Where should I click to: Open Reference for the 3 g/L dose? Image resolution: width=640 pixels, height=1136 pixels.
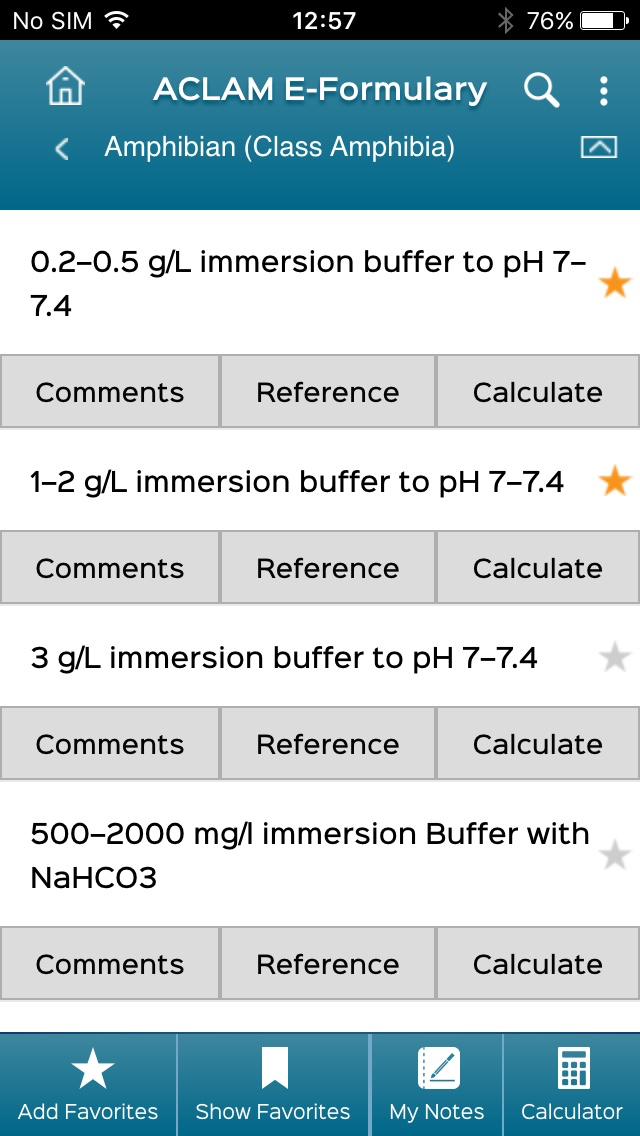click(x=328, y=744)
